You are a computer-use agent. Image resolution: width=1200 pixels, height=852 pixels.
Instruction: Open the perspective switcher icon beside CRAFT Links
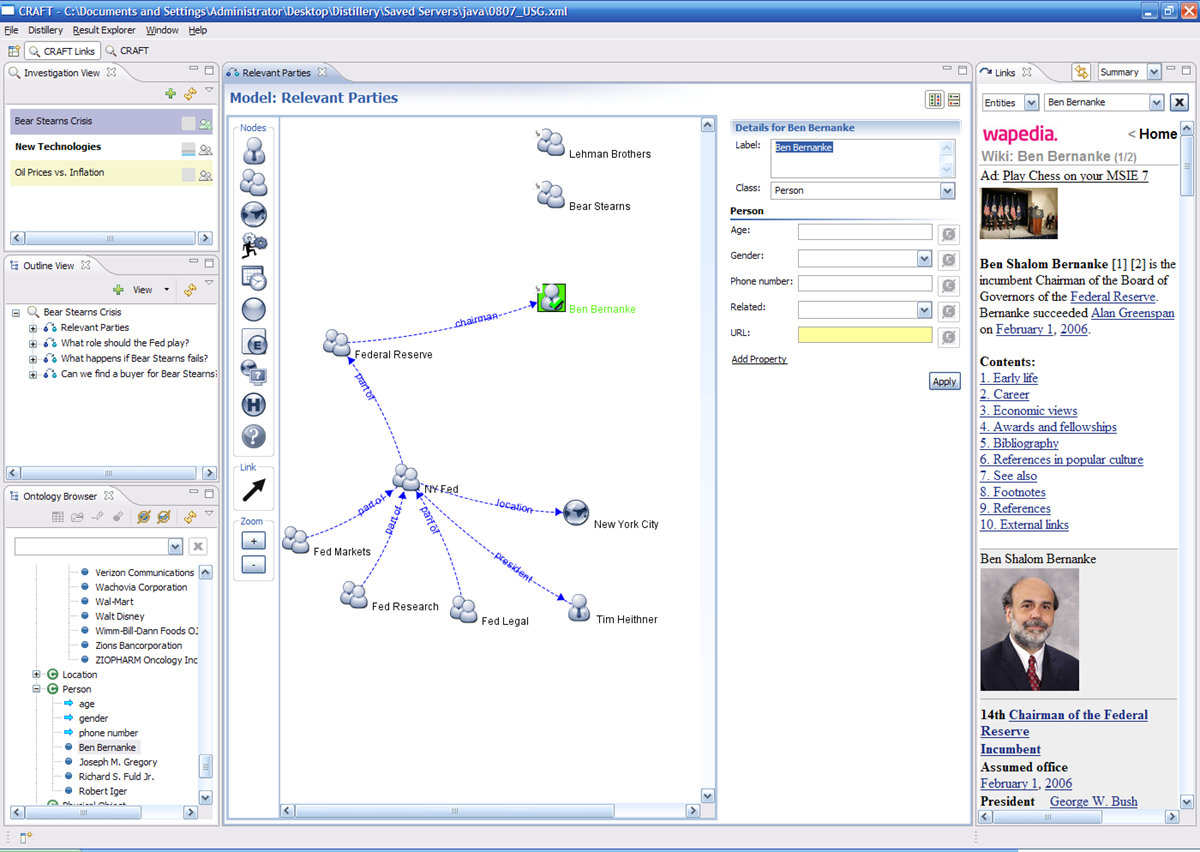tap(14, 51)
